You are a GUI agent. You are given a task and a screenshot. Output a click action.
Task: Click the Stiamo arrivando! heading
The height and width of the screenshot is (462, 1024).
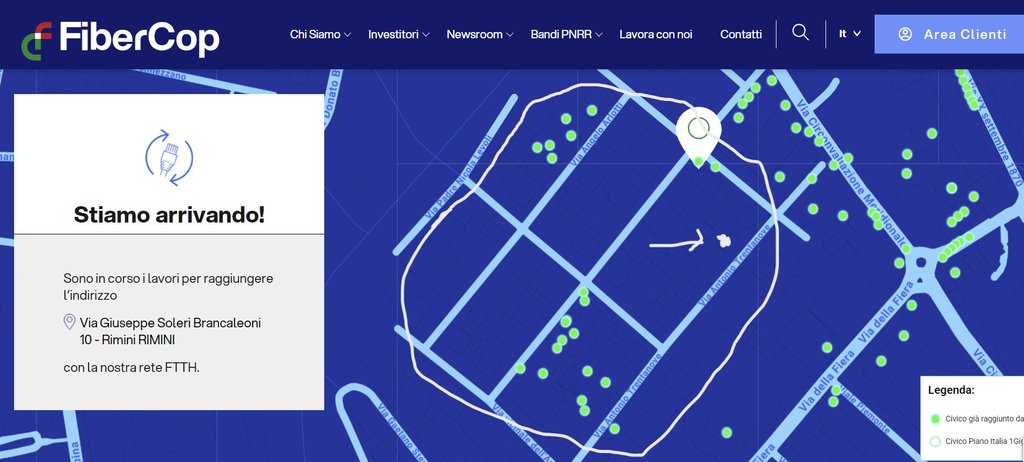coord(169,214)
